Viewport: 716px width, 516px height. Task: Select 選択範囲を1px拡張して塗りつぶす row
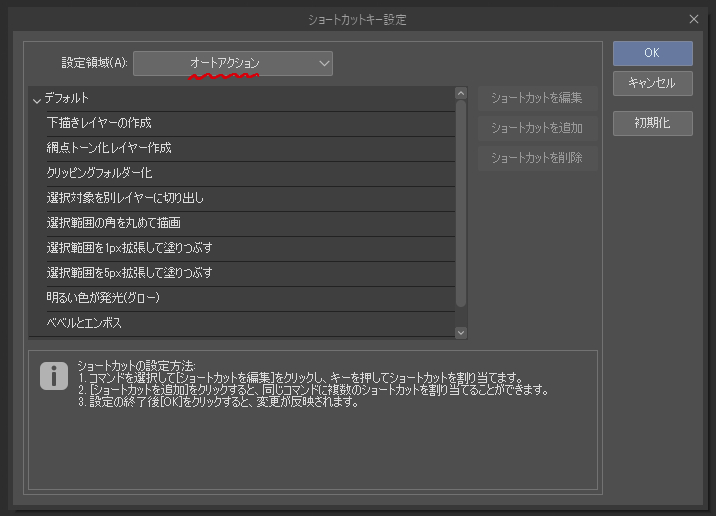[x=250, y=248]
